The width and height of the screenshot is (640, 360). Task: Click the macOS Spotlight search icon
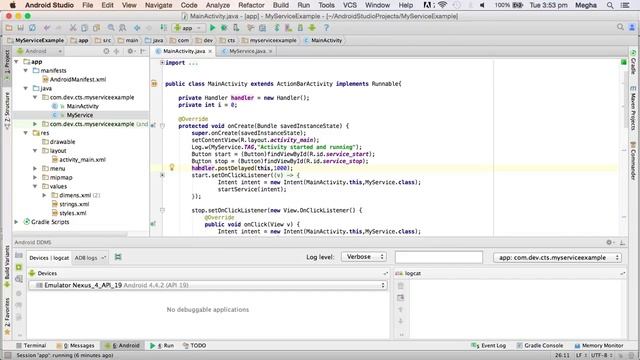point(610,5)
